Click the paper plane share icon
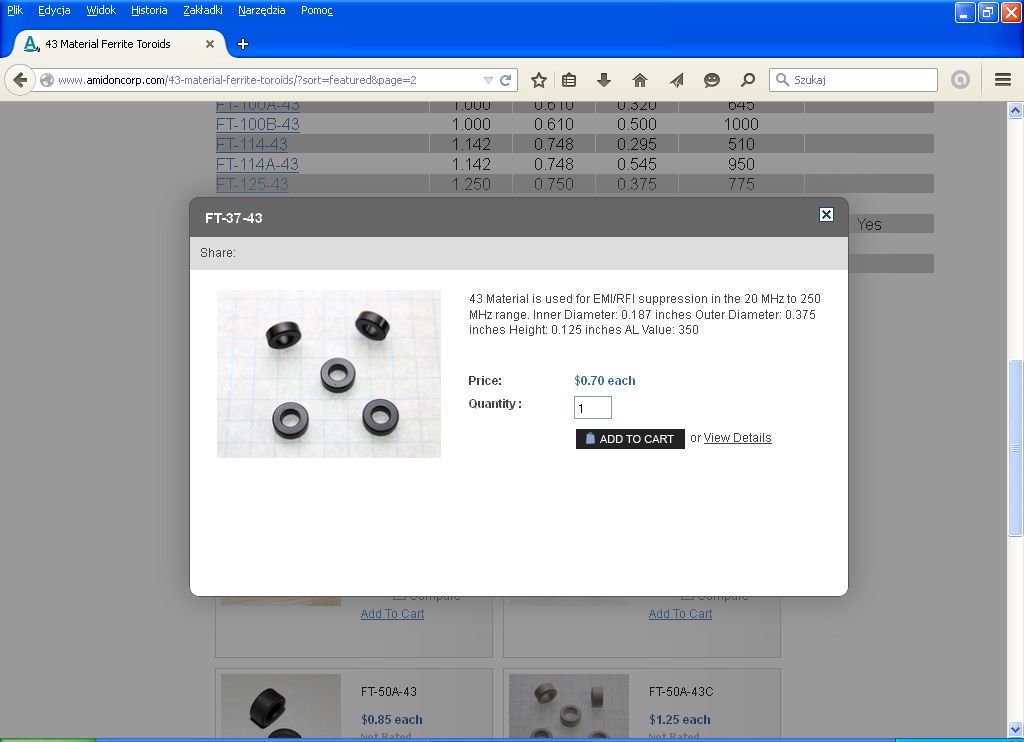This screenshot has width=1024, height=742. pos(676,80)
